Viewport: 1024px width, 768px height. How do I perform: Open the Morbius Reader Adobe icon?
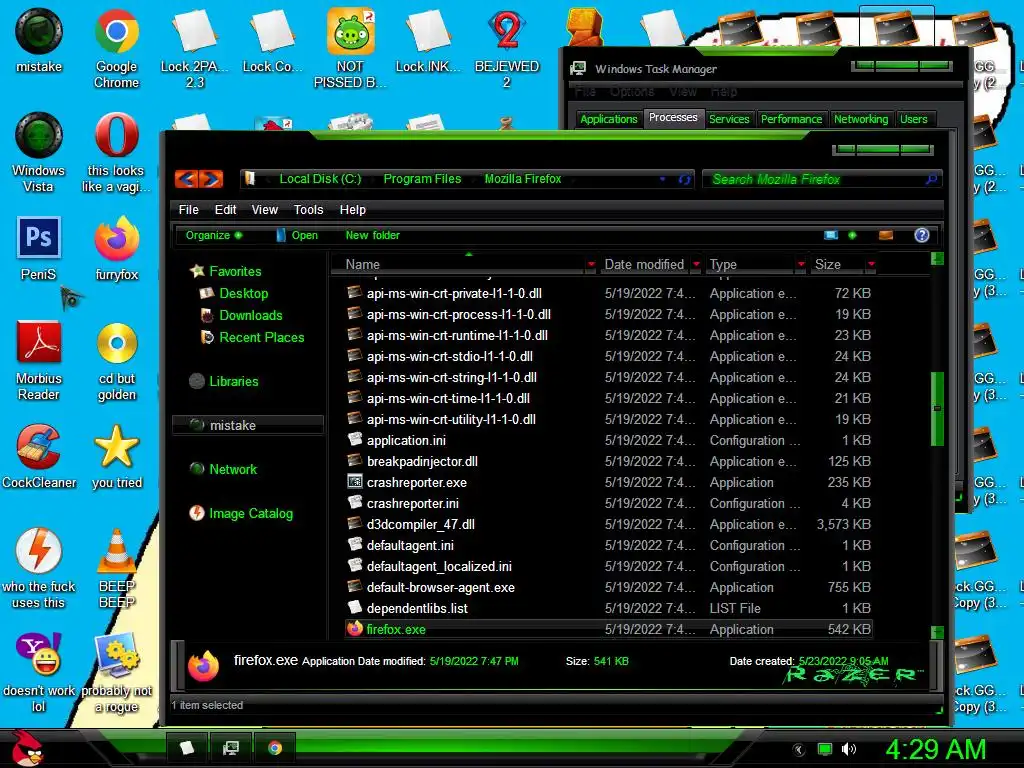39,360
